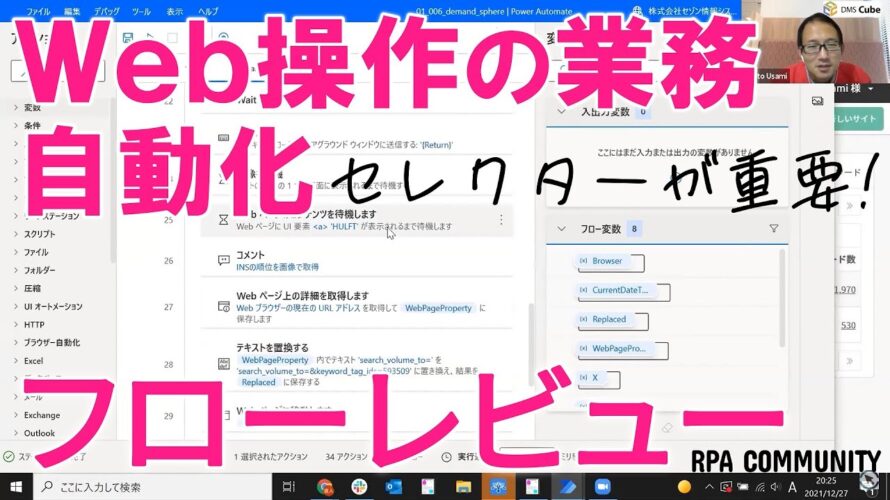Open the ファイル menu
890x500 pixels.
tap(39, 11)
